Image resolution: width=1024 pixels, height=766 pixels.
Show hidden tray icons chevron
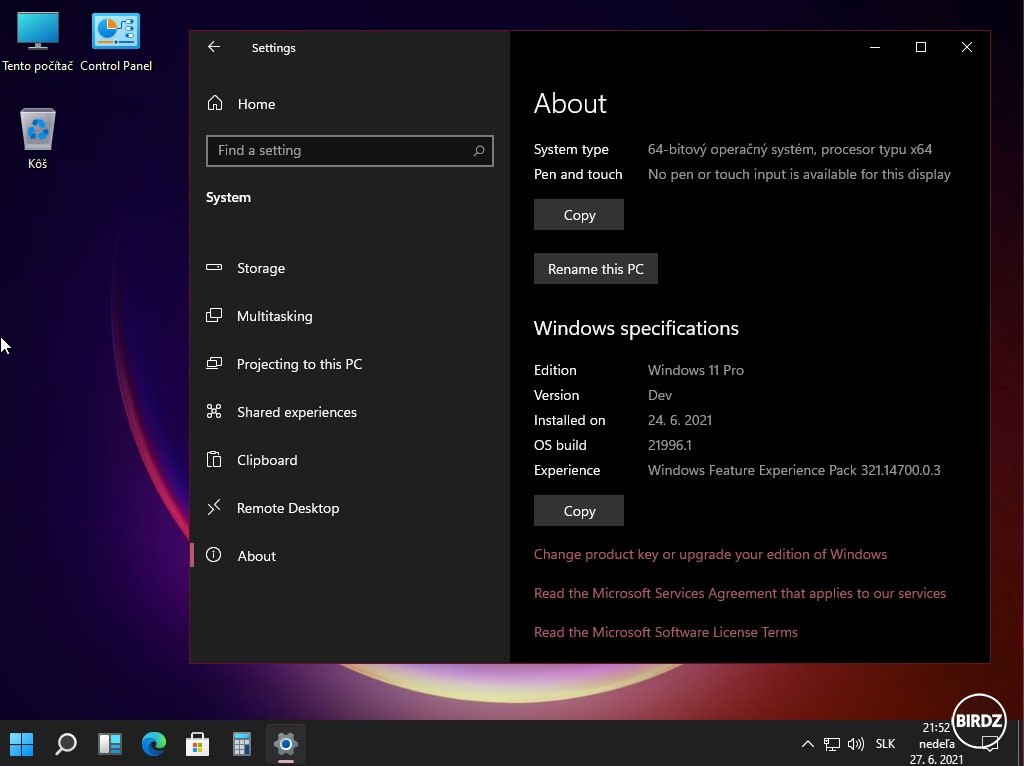click(x=807, y=744)
